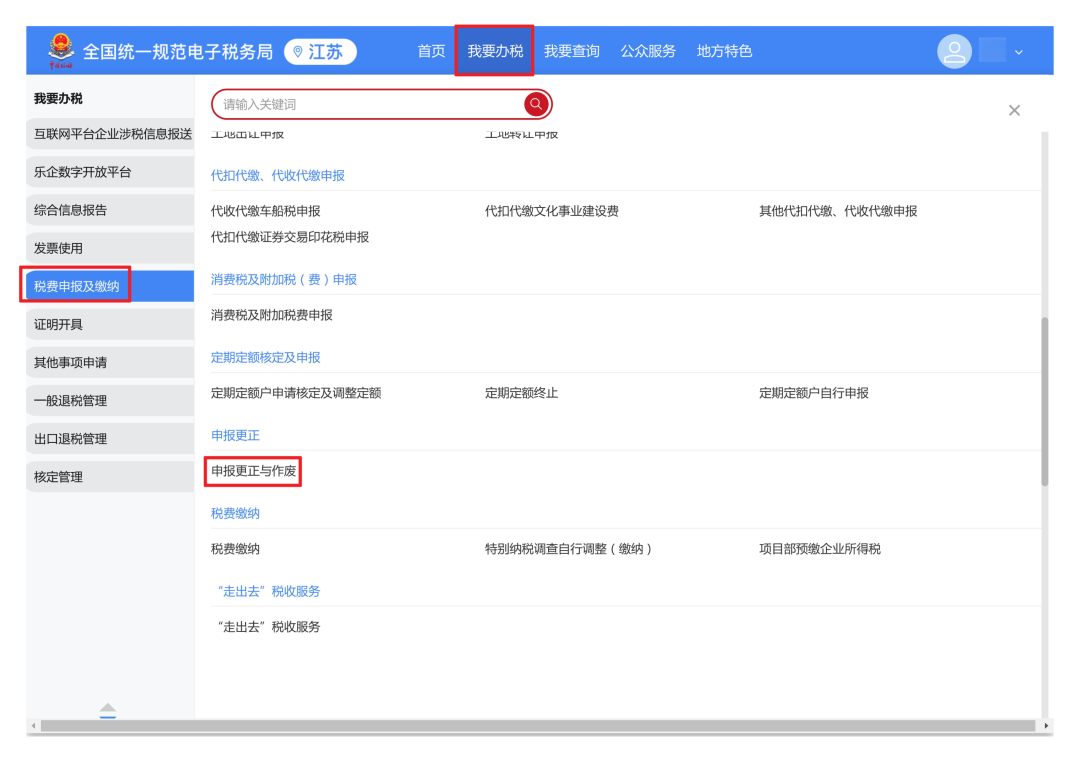Click 税费缴纳 blue section heading
The height and width of the screenshot is (763, 1080).
coord(235,513)
